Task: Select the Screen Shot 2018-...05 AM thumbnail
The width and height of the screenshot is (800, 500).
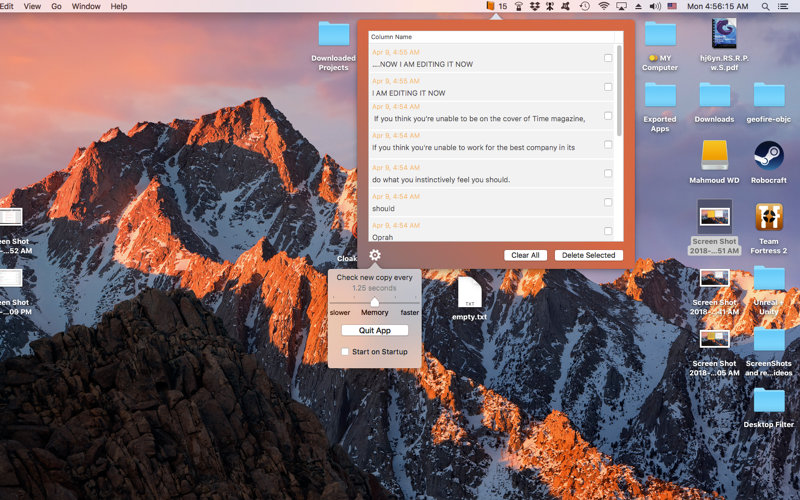Action: 714,339
